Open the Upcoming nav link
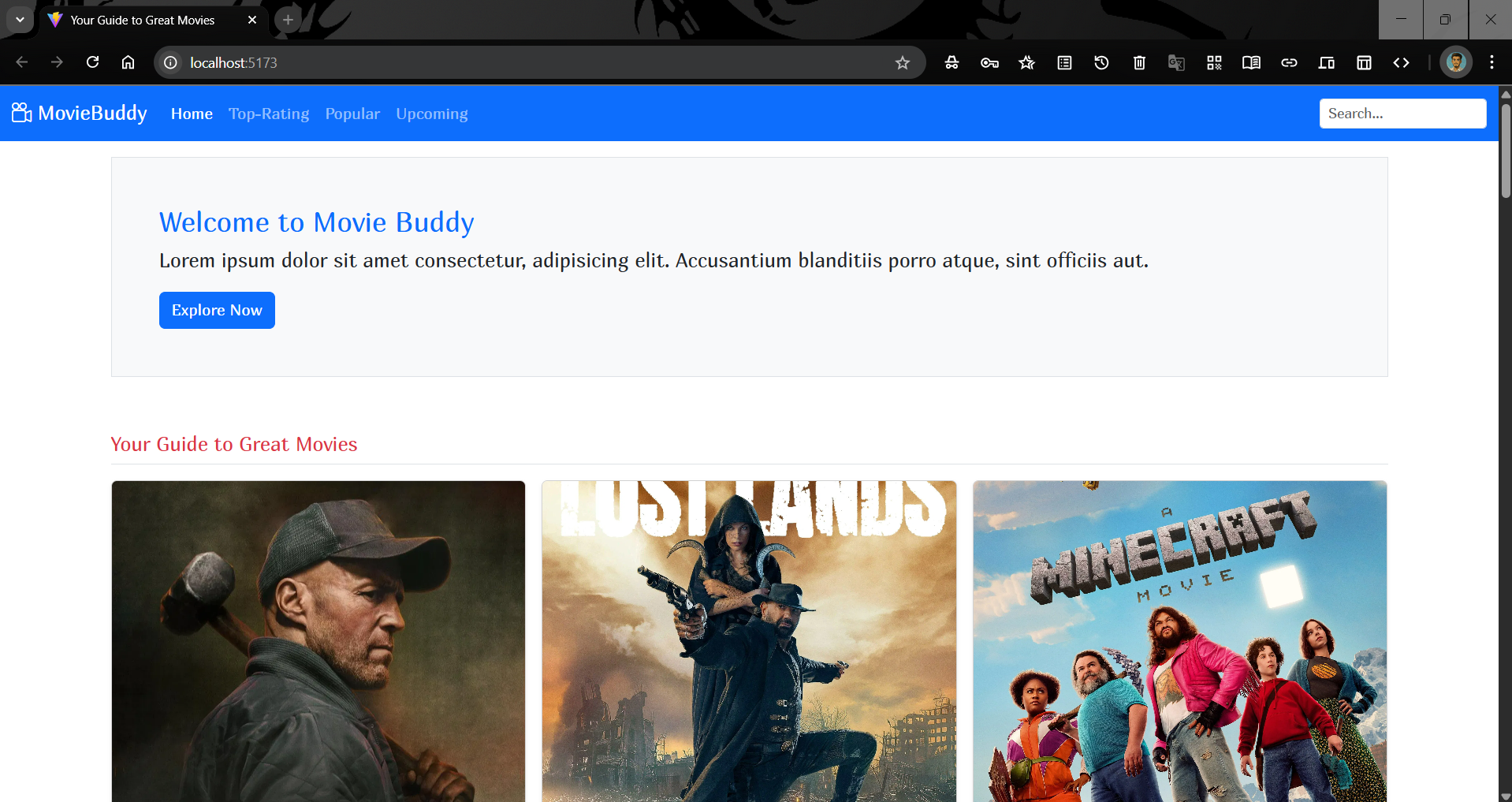Screen dimensions: 1512x802 (432, 114)
